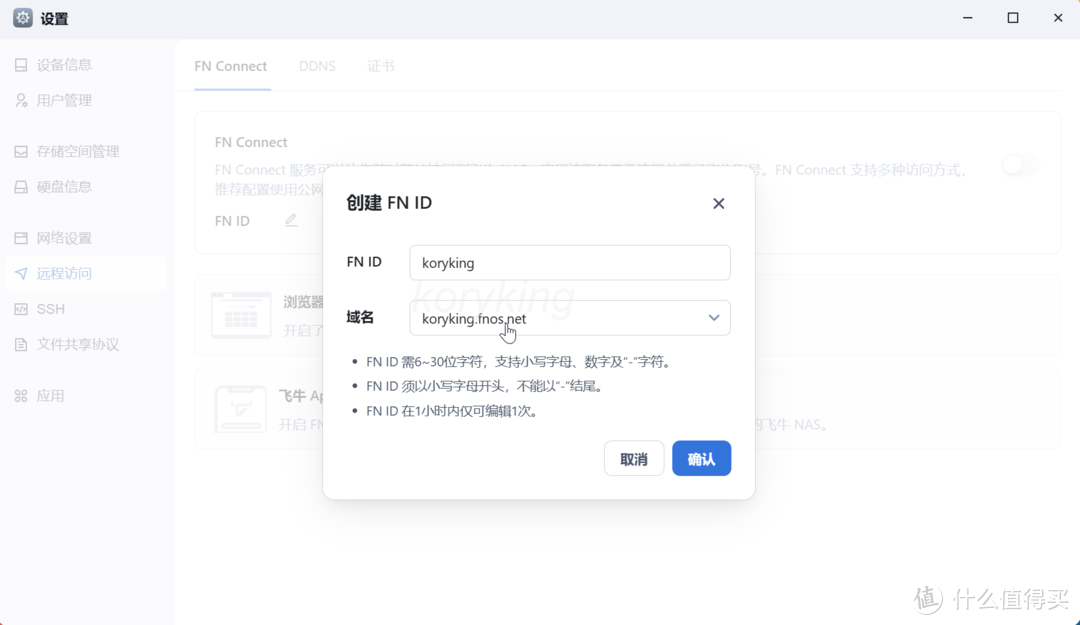The image size is (1080, 625).
Task: Select the 用户管理 sidebar icon
Action: [x=62, y=99]
